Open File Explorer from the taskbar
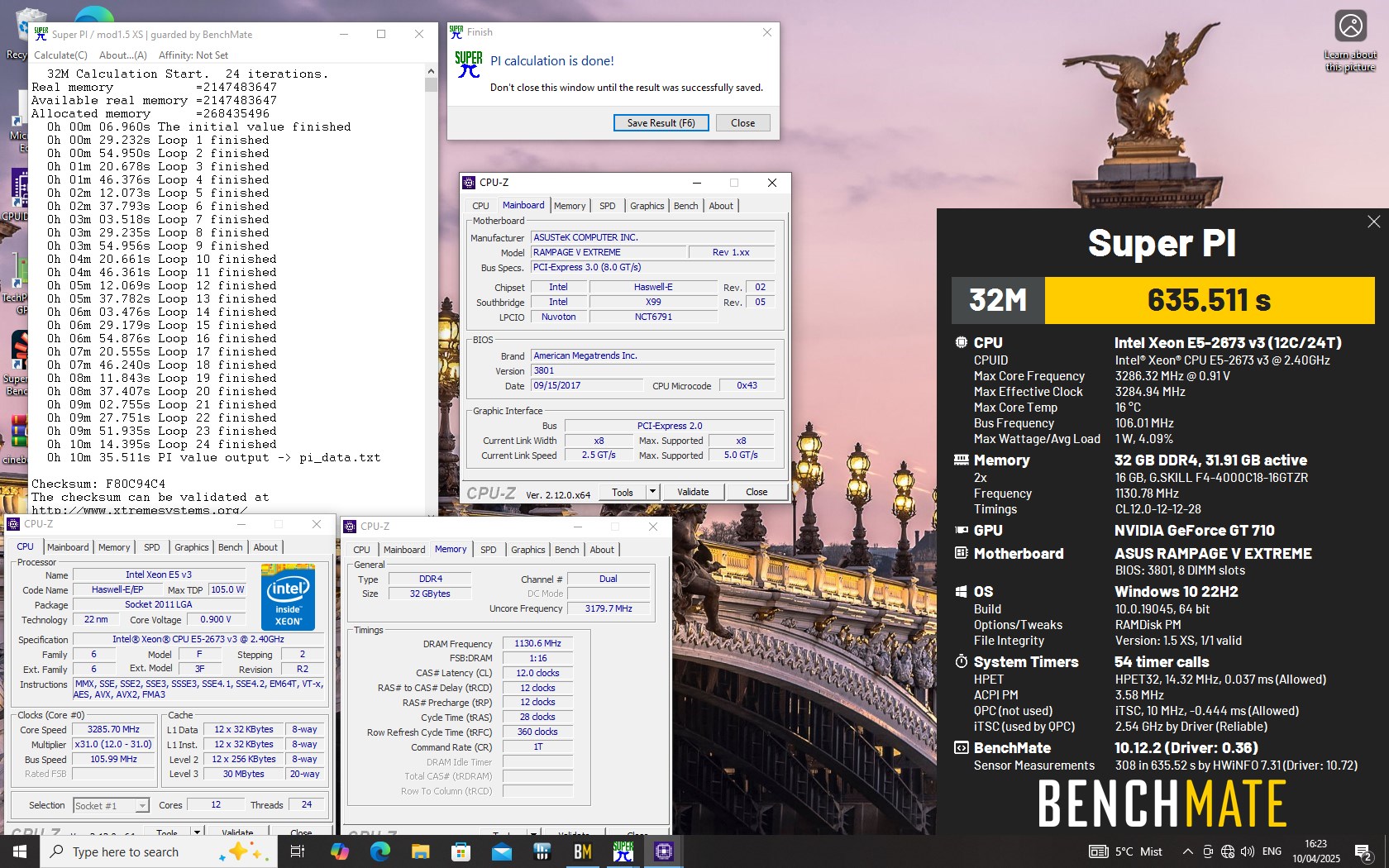Screen dimensions: 1389x868 (x=420, y=851)
